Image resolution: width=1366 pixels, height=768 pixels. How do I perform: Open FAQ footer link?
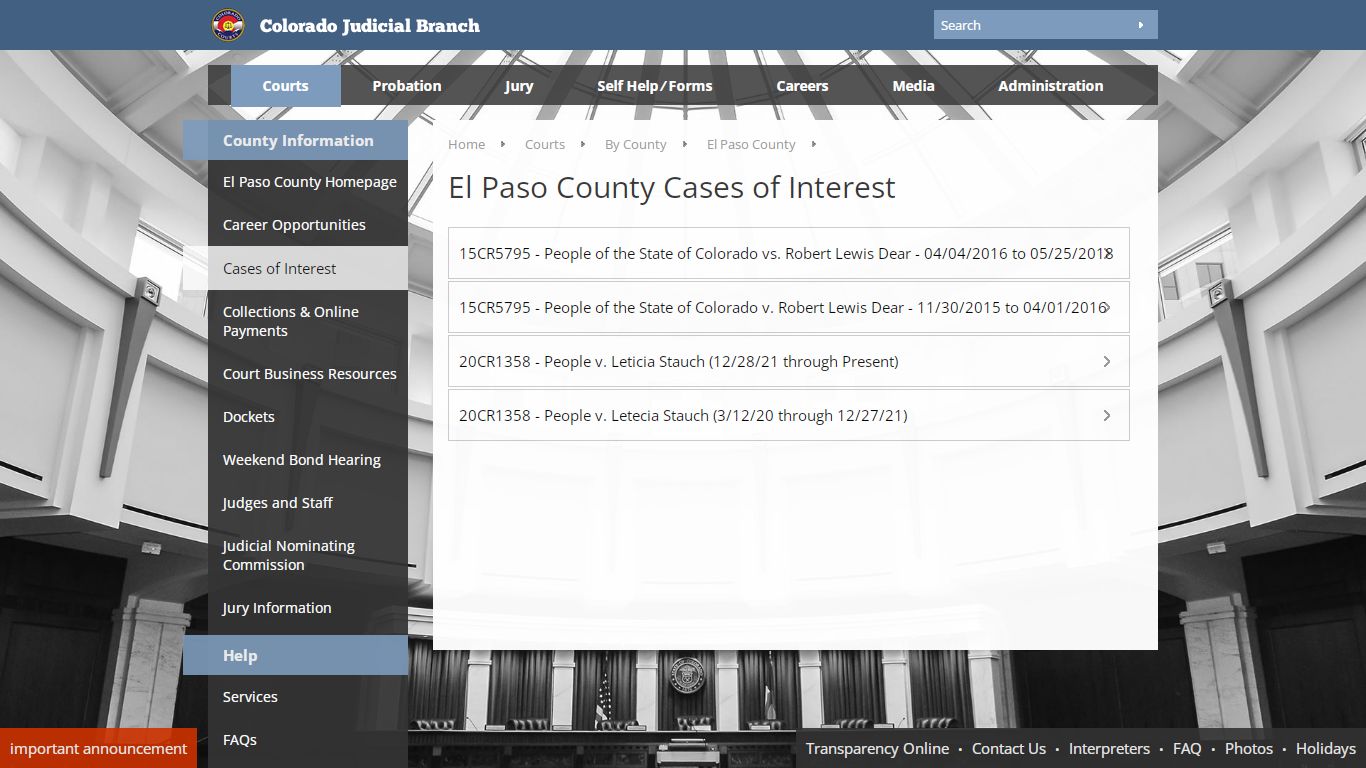pos(1187,748)
